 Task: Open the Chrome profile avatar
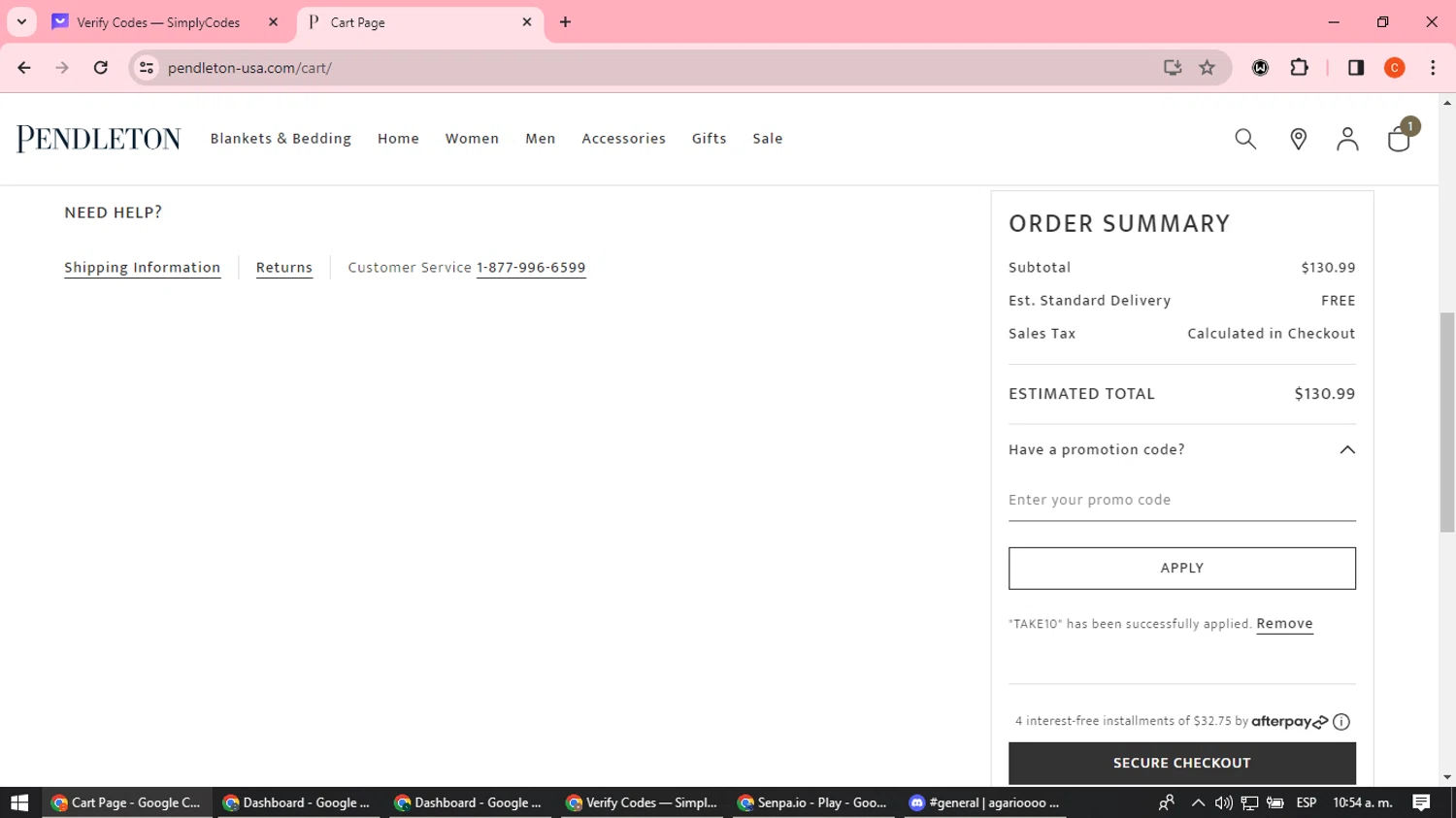(1395, 68)
